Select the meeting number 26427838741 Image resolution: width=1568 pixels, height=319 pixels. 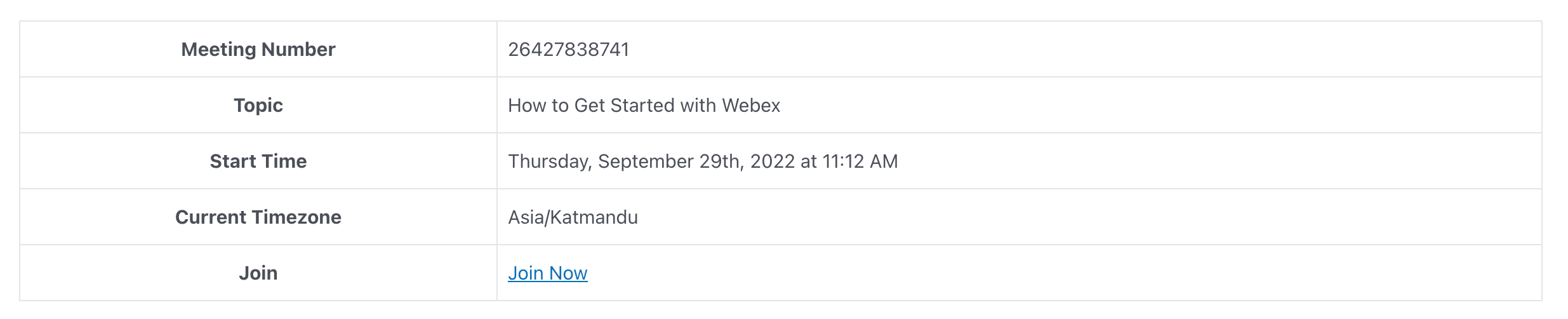(x=568, y=50)
